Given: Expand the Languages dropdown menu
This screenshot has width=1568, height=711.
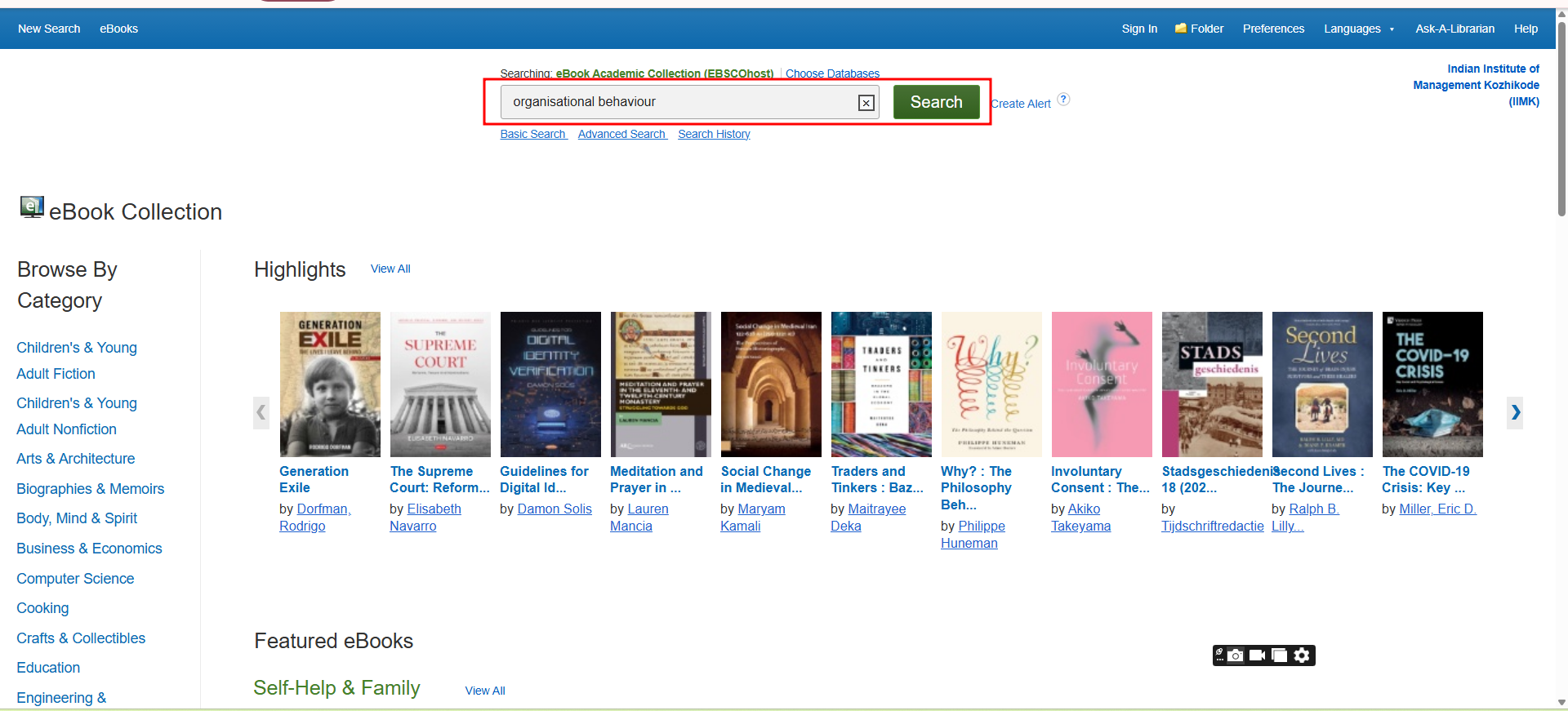Looking at the screenshot, I should pyautogui.click(x=1359, y=29).
